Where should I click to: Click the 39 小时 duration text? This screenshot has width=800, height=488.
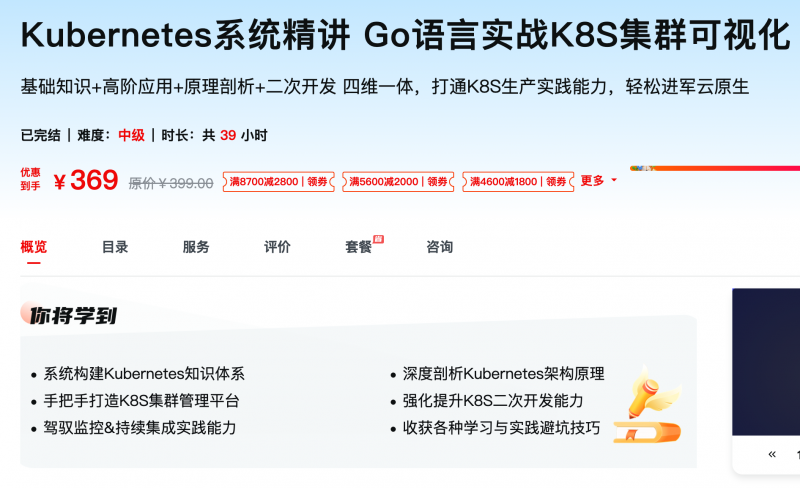[243, 135]
